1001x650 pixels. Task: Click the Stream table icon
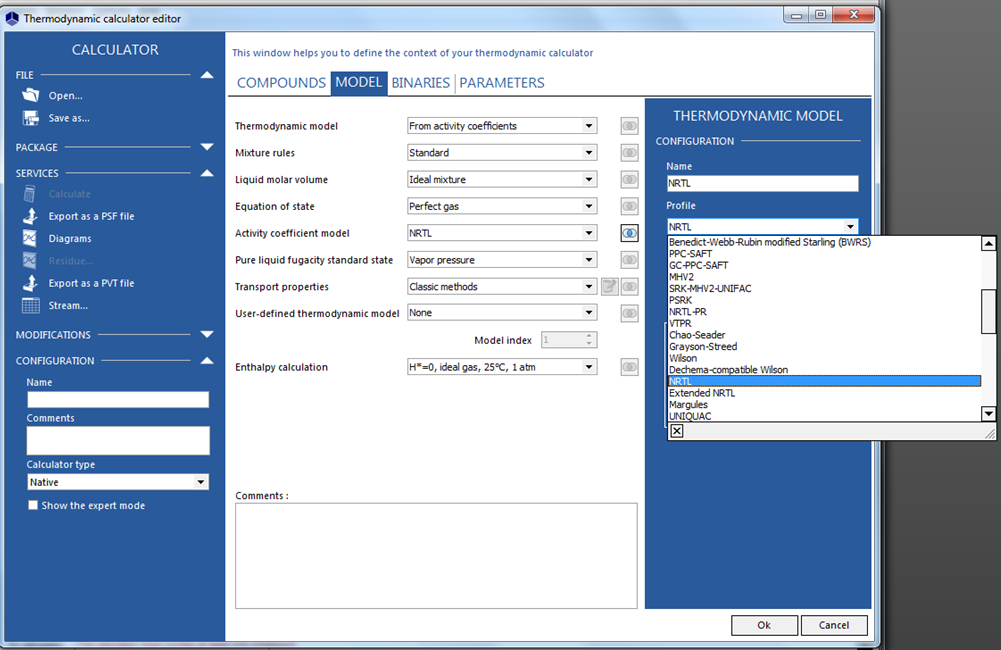pos(31,305)
